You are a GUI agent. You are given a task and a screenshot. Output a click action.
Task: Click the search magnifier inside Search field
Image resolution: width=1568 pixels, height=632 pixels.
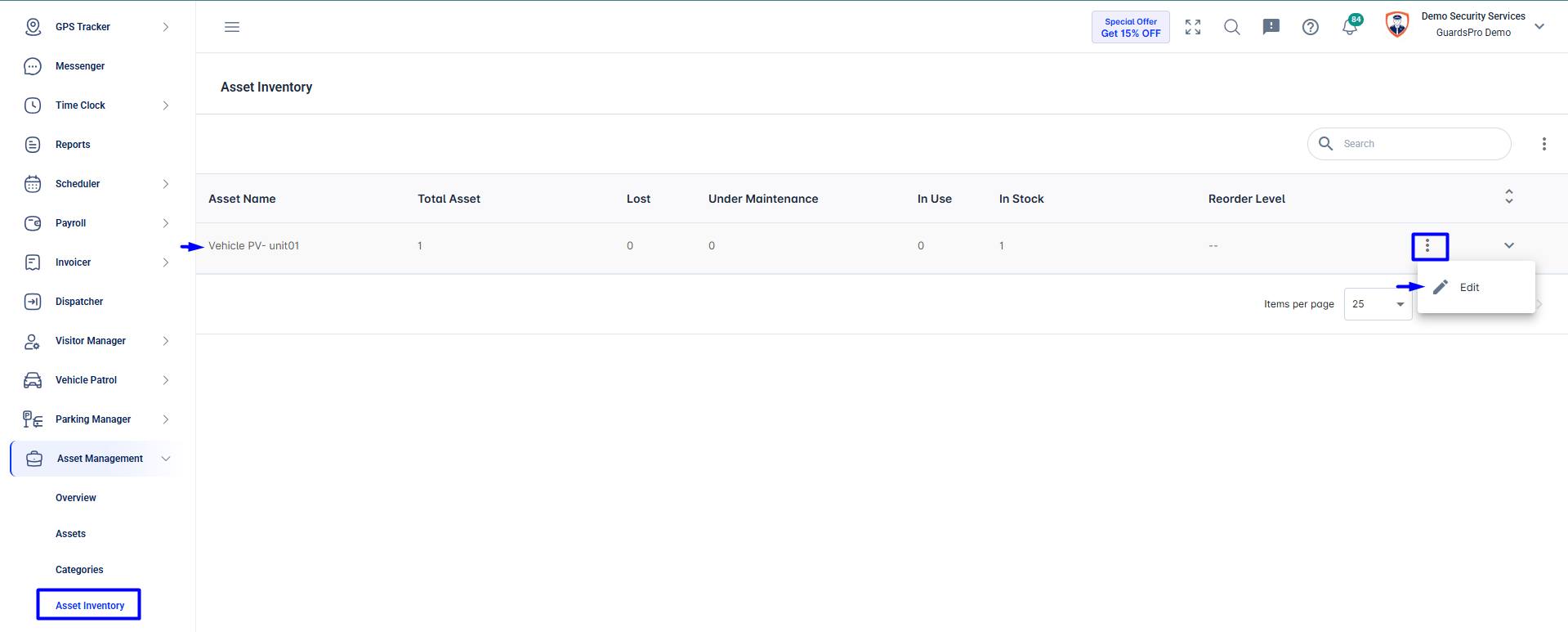click(x=1326, y=144)
